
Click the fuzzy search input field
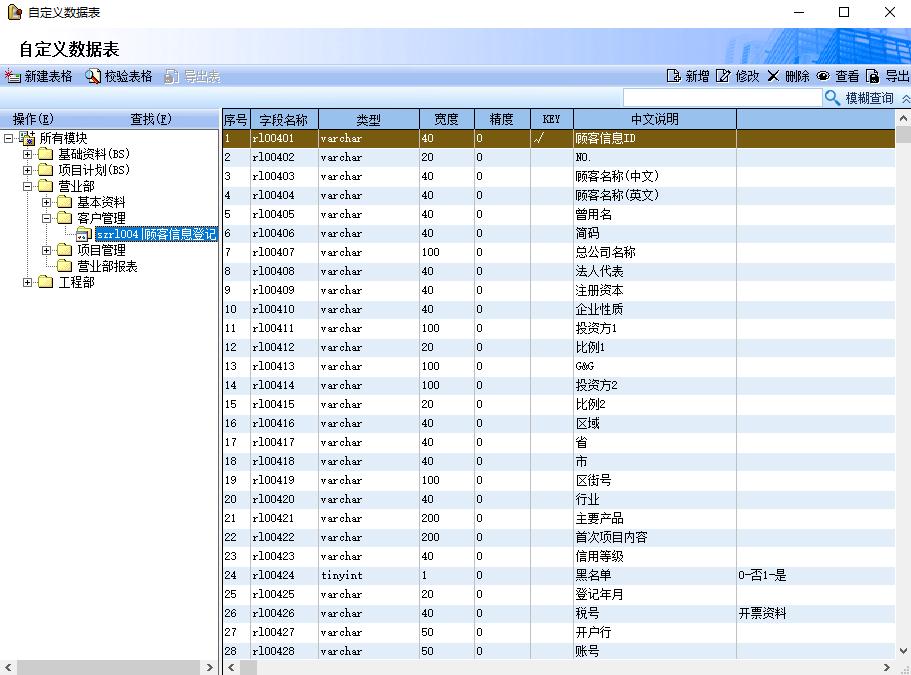(721, 98)
